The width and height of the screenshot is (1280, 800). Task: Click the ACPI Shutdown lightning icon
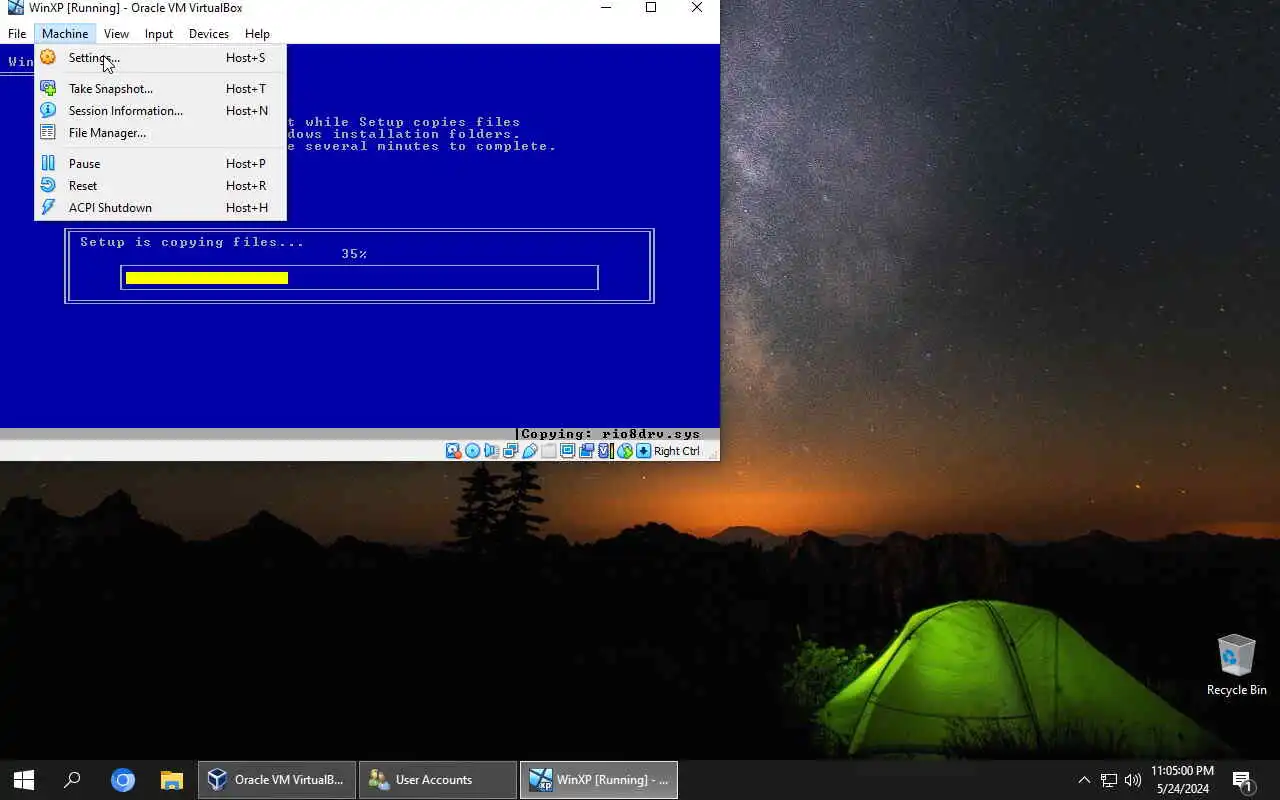[48, 208]
